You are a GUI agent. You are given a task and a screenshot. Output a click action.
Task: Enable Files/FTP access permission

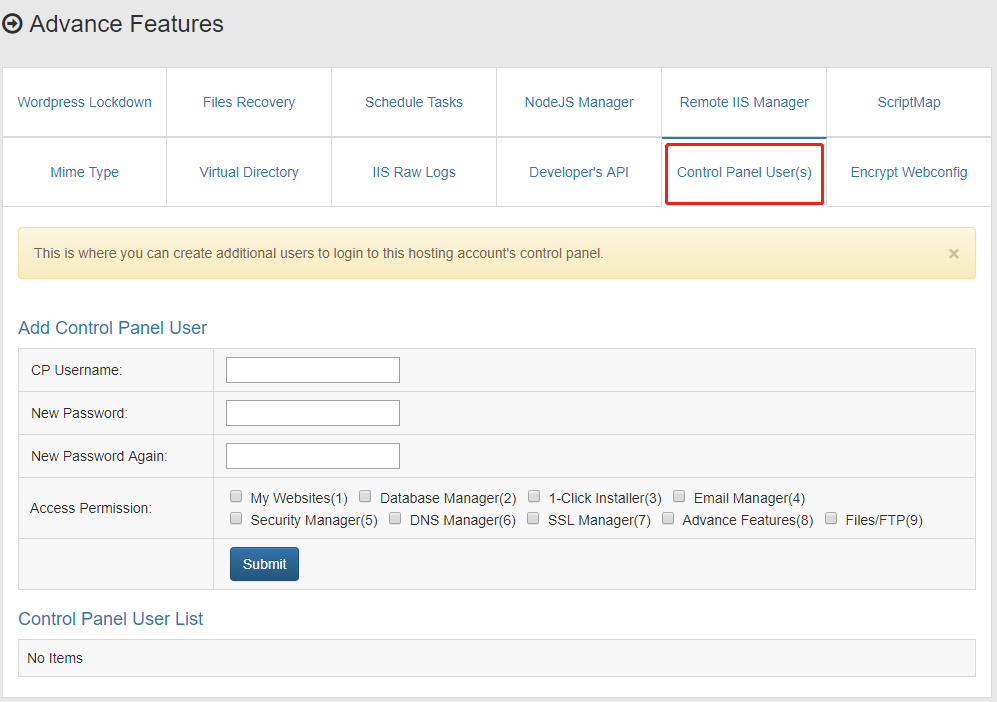(831, 518)
